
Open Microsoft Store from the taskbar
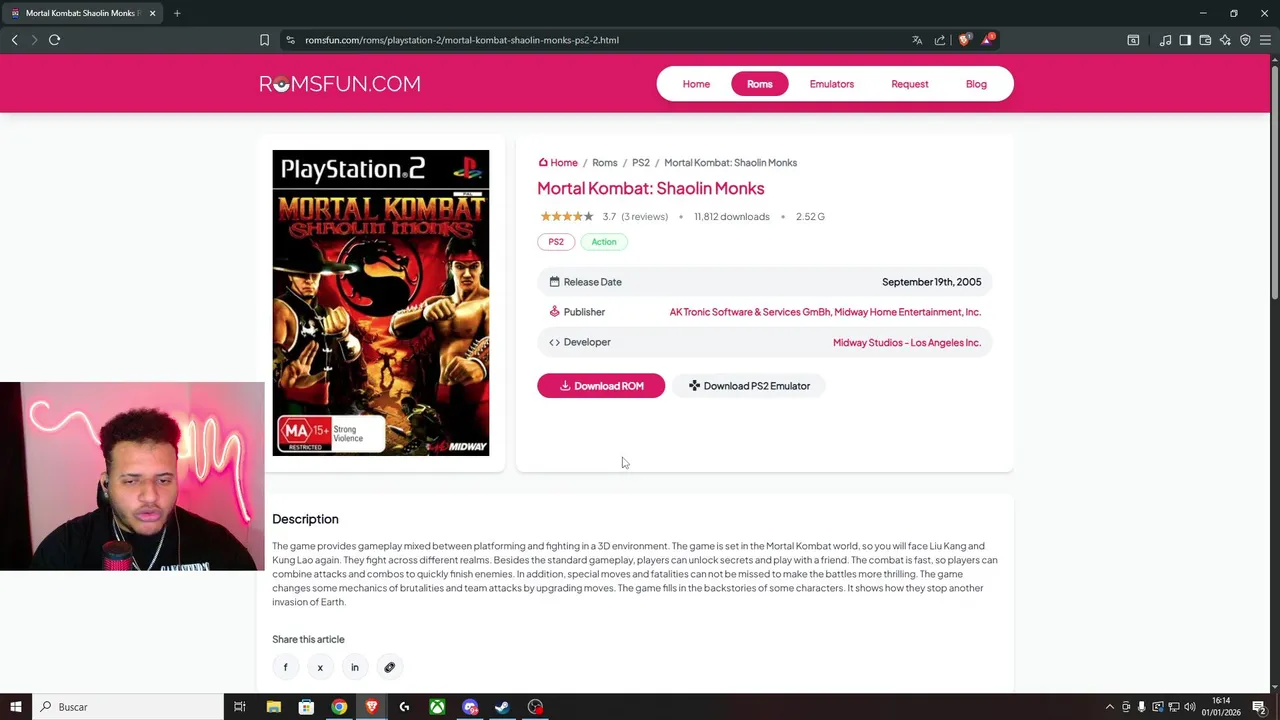point(306,707)
